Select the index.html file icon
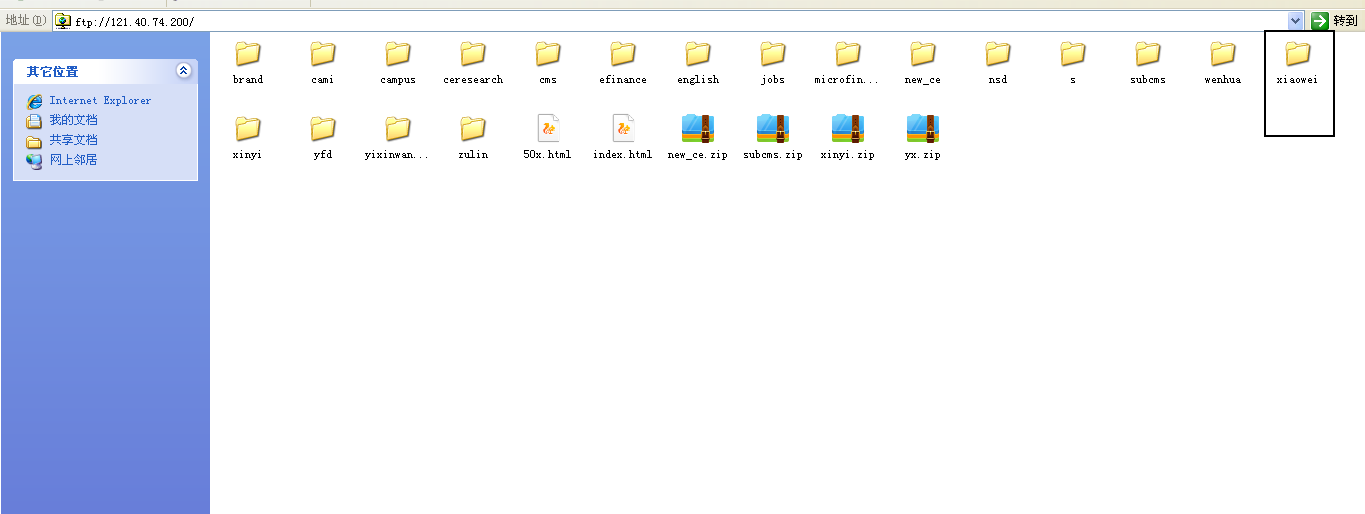The height and width of the screenshot is (514, 1365). 623,128
